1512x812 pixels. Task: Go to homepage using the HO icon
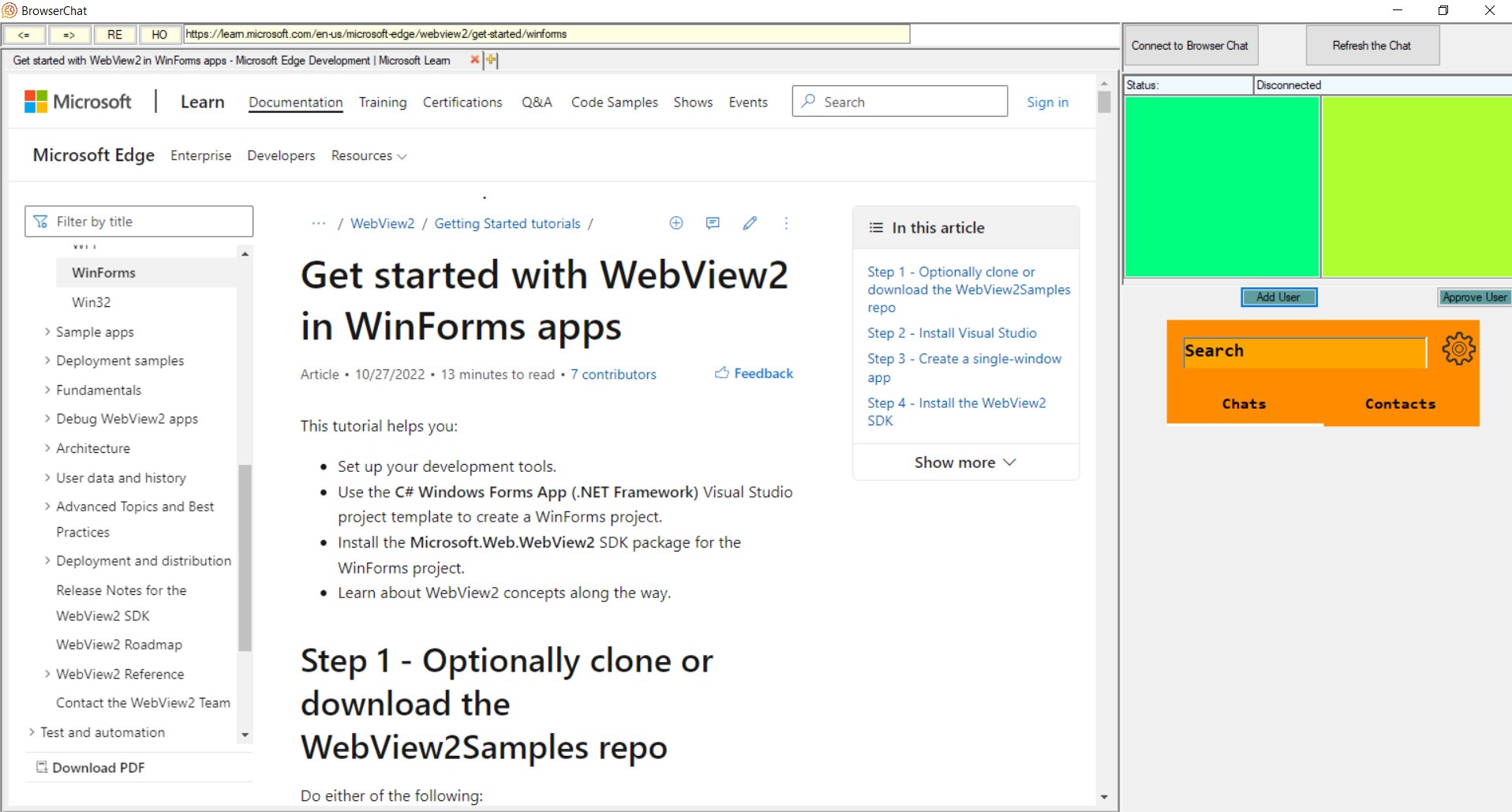pos(160,35)
